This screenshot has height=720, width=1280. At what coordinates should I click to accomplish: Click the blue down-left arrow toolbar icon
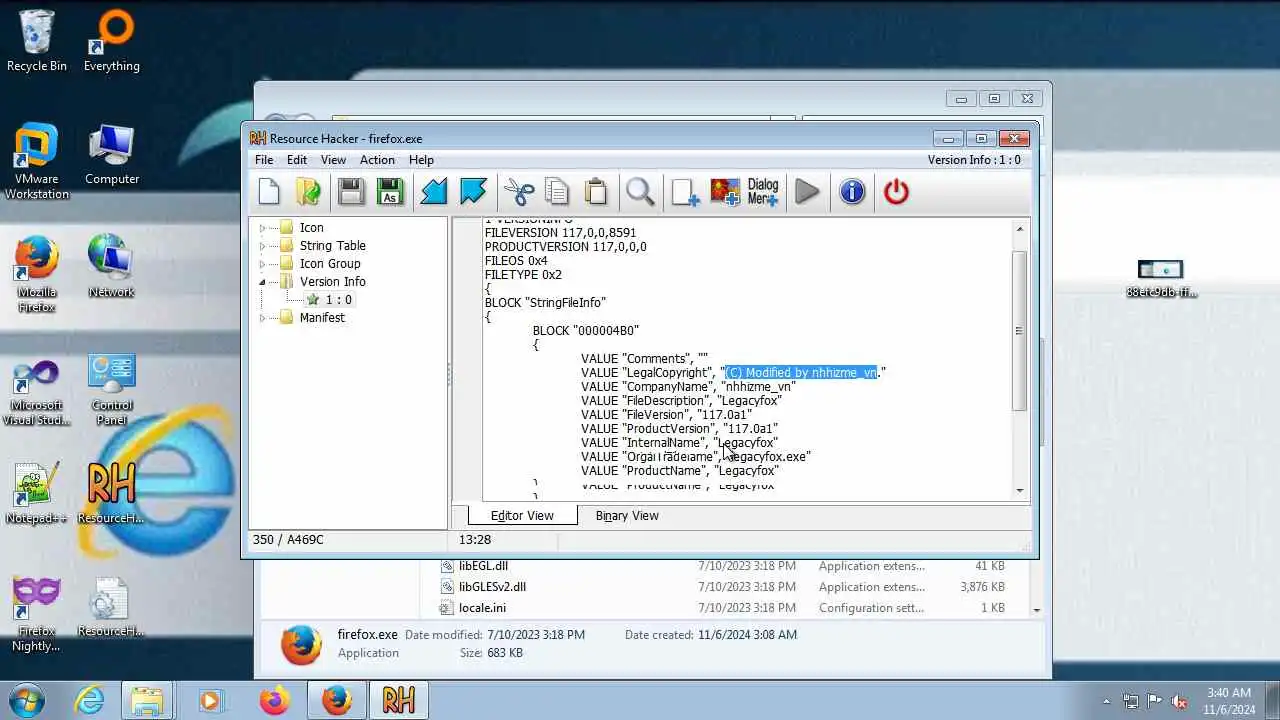coord(434,192)
